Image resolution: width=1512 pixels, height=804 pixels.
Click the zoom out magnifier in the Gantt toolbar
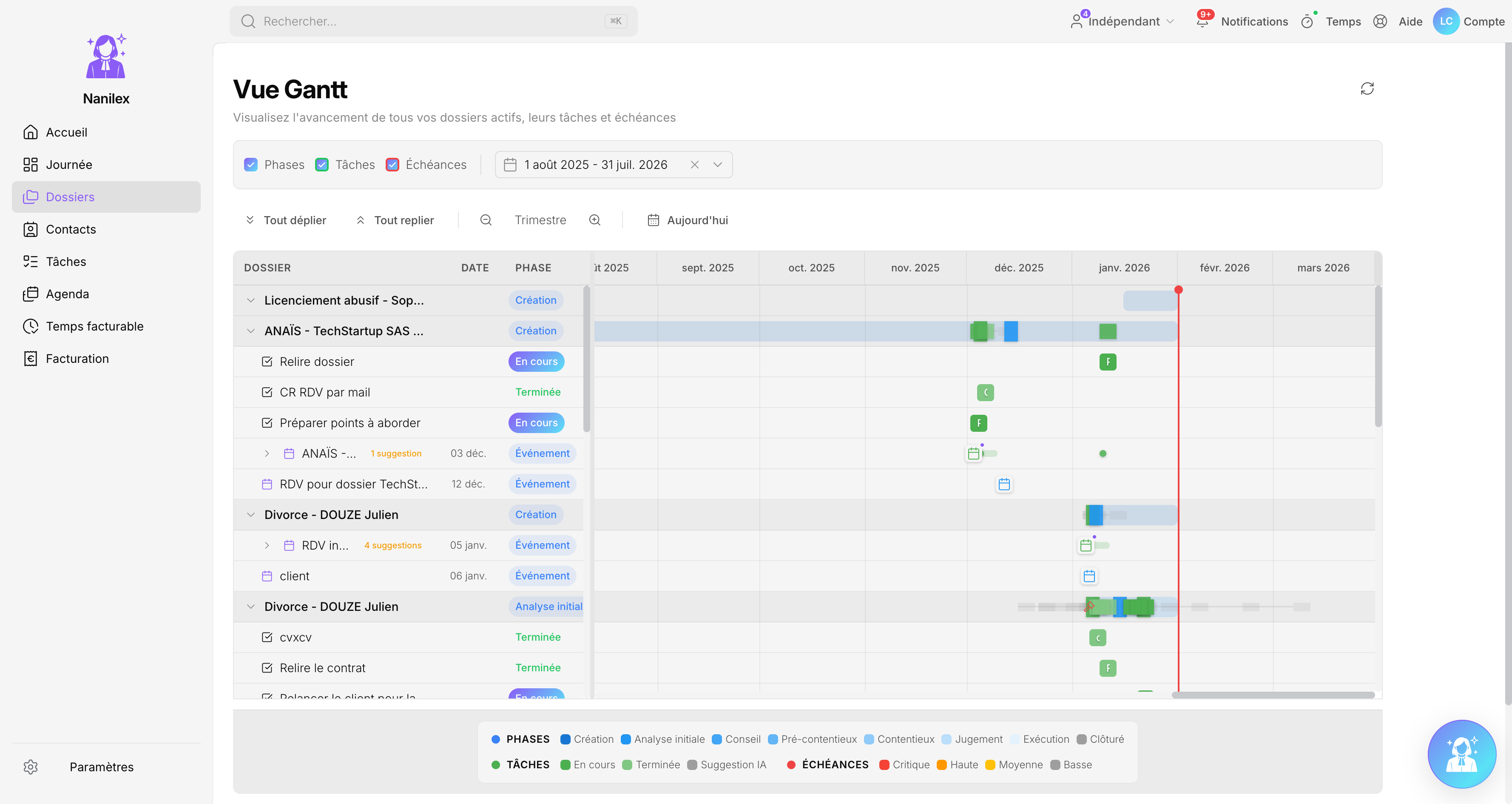tap(486, 220)
